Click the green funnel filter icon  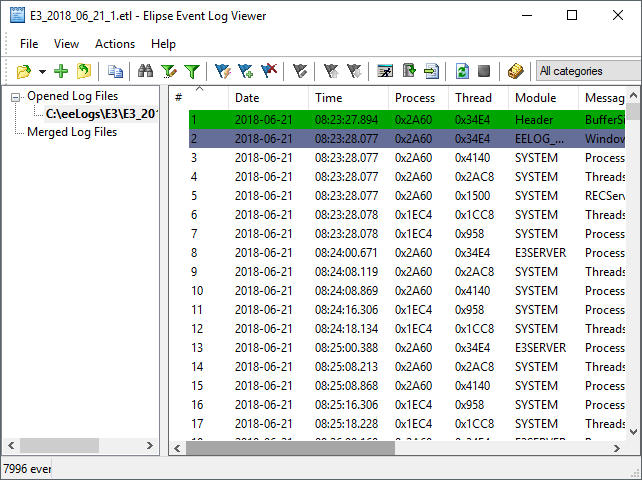click(x=191, y=71)
